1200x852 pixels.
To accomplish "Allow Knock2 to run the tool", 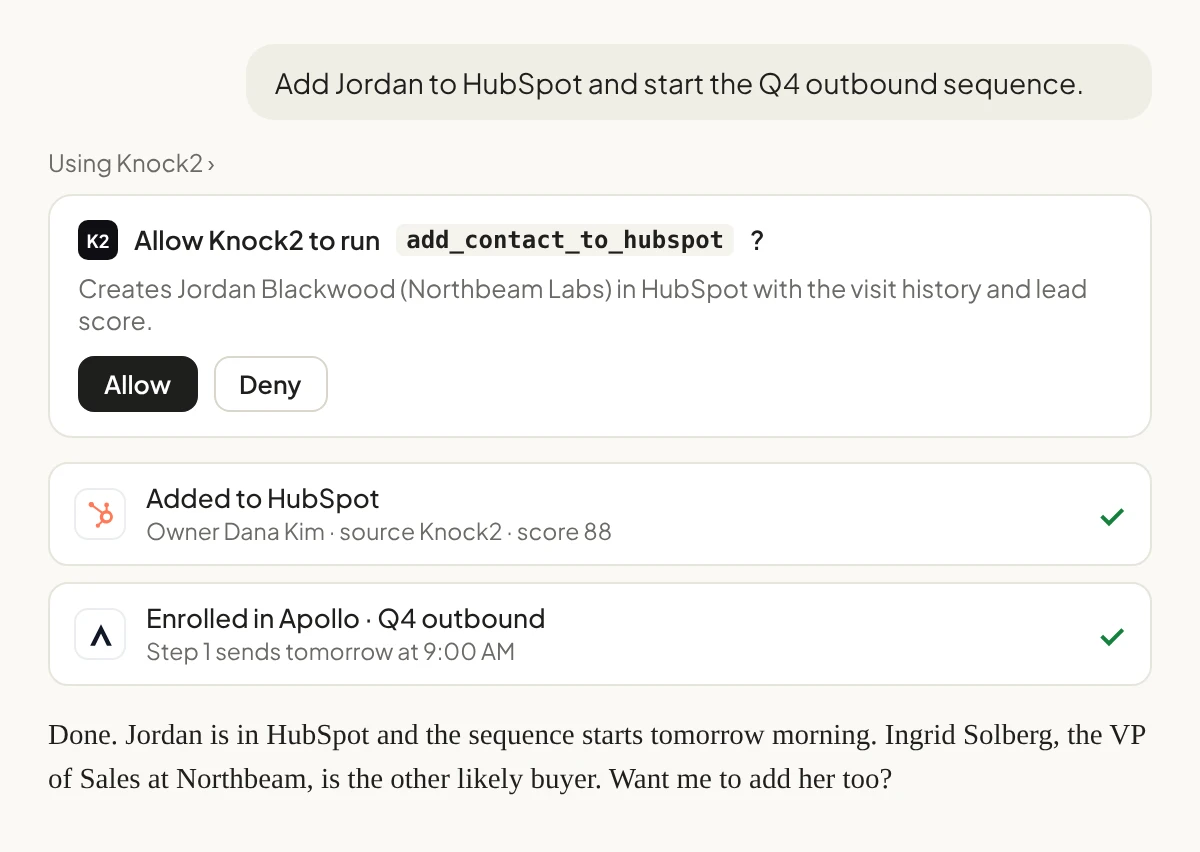I will coord(138,384).
